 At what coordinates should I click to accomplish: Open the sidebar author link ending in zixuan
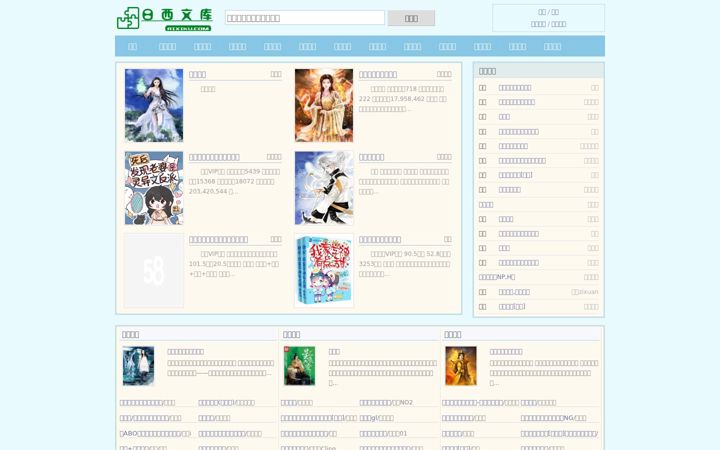pos(585,292)
